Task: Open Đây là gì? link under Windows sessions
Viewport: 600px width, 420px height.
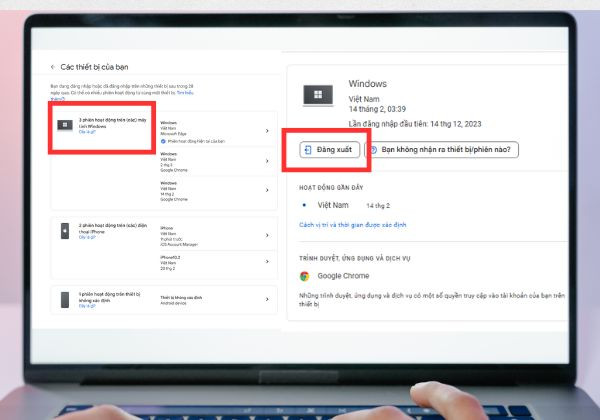Action: tap(87, 132)
